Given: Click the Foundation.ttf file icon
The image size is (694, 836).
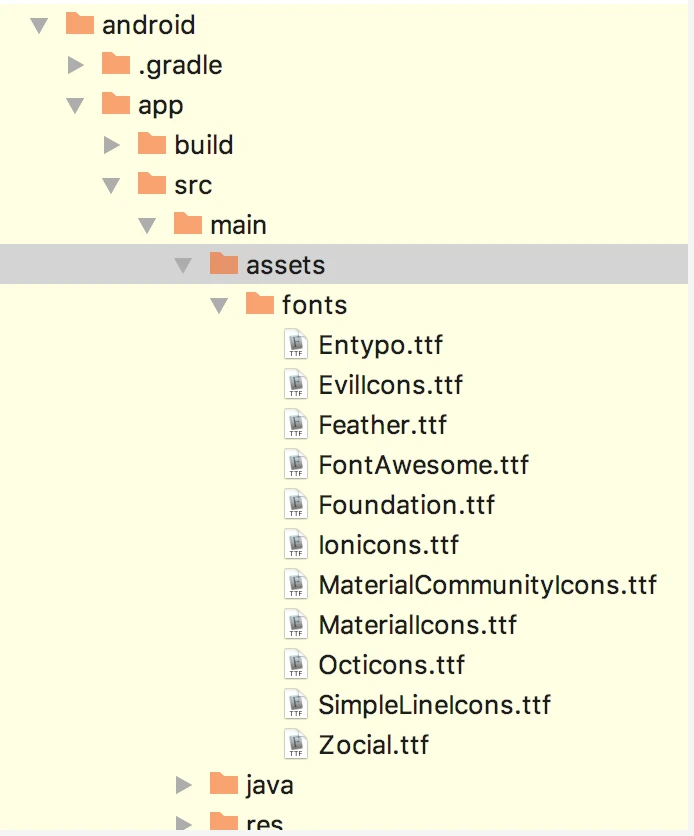Looking at the screenshot, I should coord(296,504).
